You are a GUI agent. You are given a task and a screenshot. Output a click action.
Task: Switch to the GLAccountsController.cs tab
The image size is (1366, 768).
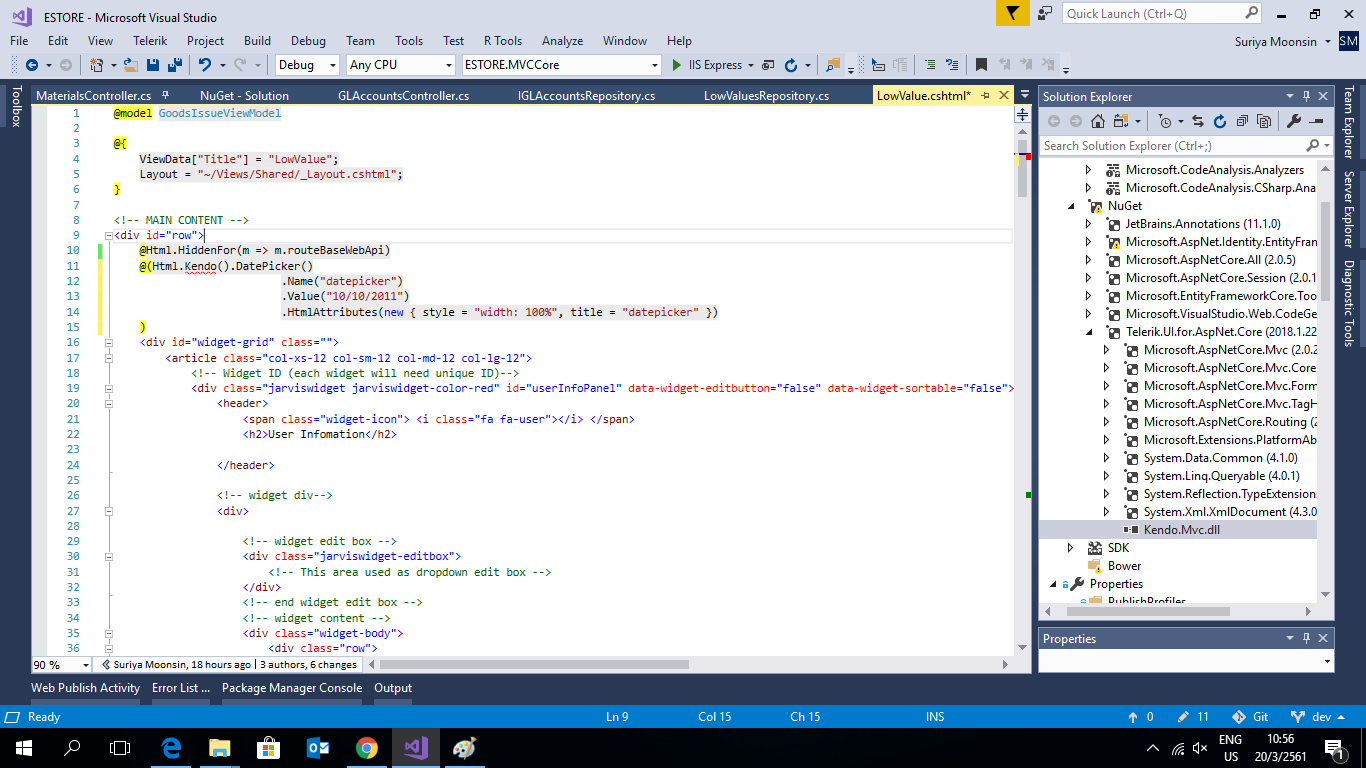point(403,96)
